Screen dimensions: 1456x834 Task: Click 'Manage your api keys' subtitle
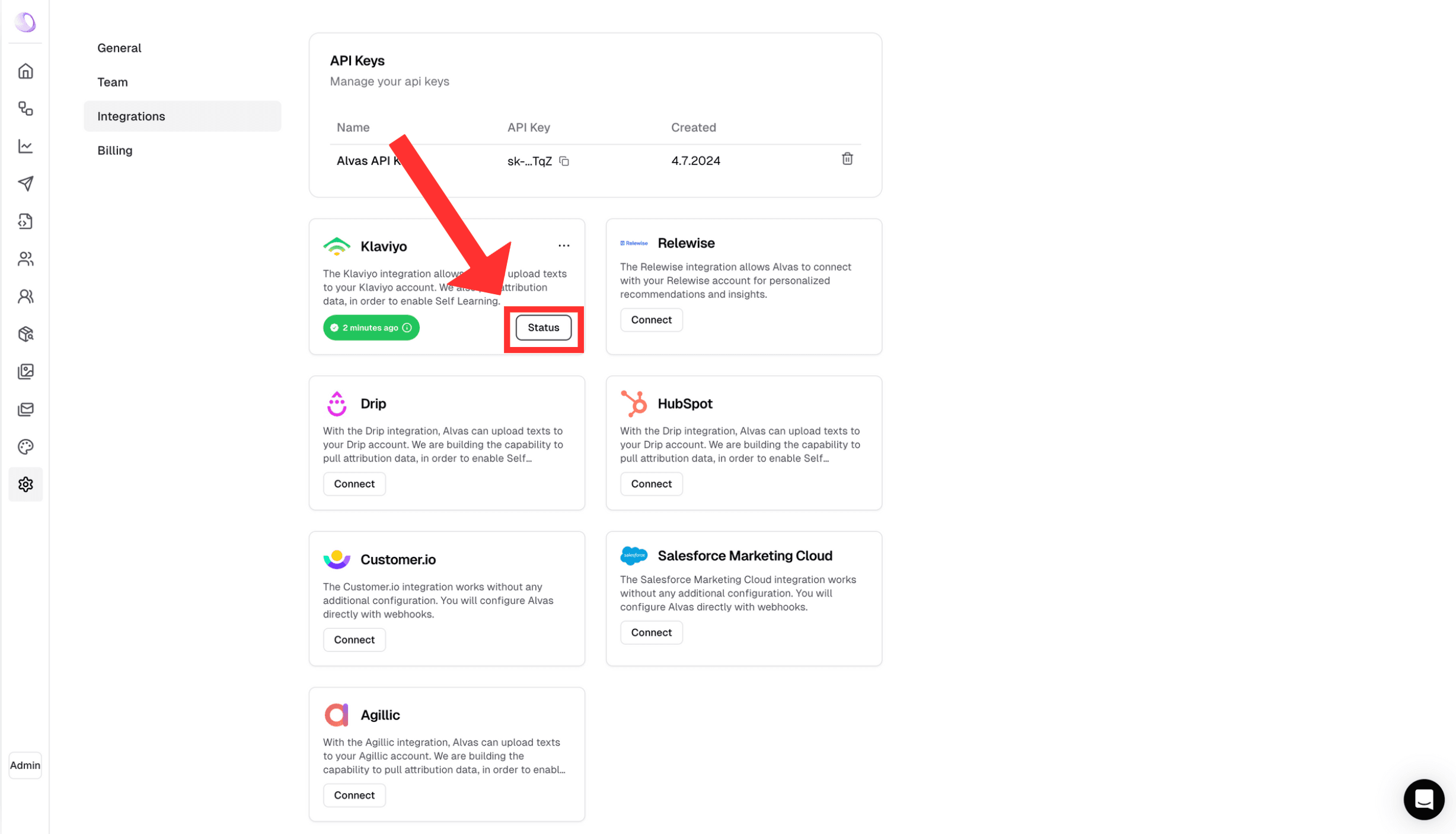click(389, 81)
